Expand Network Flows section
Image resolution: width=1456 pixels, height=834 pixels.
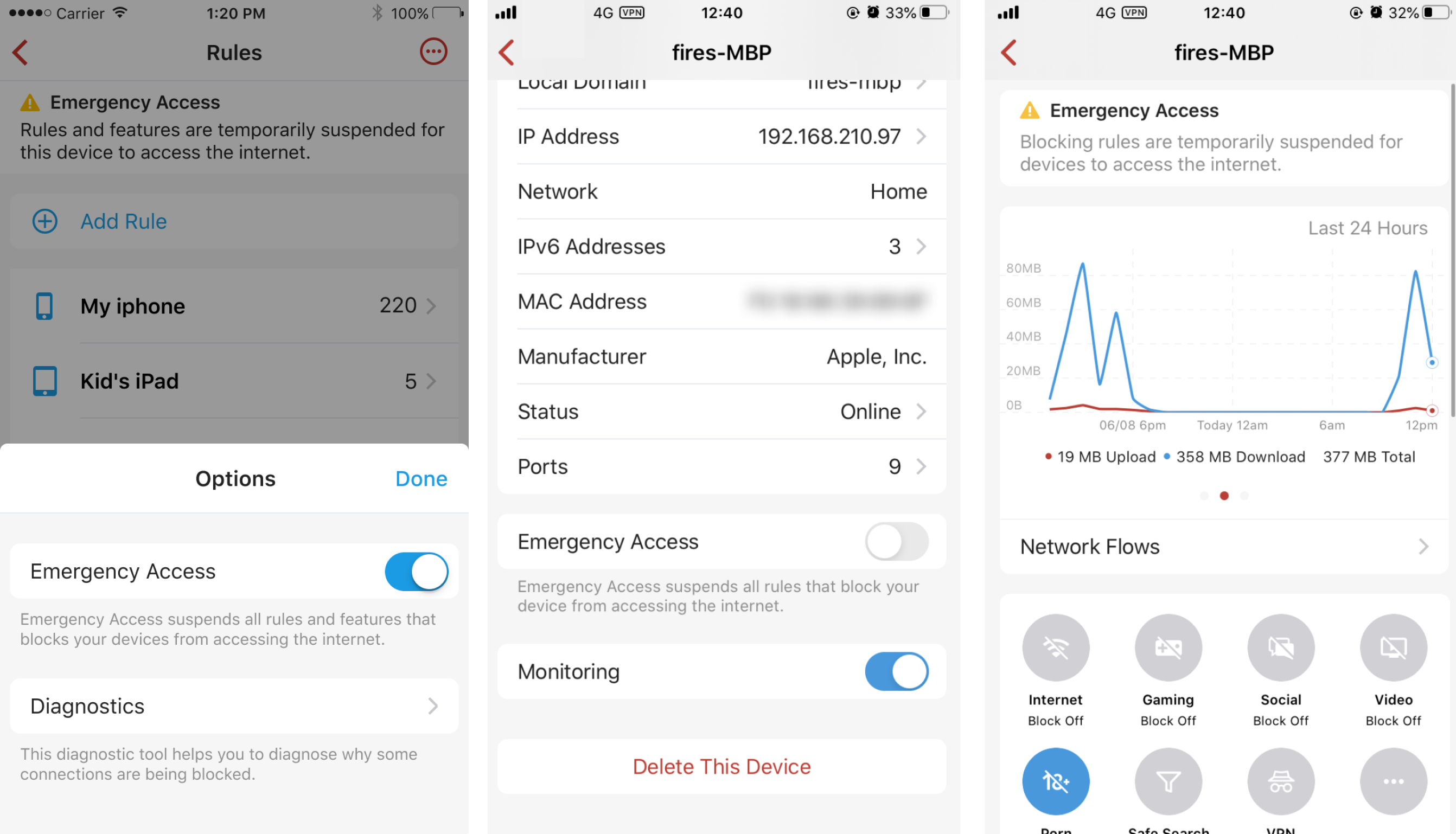click(1220, 547)
